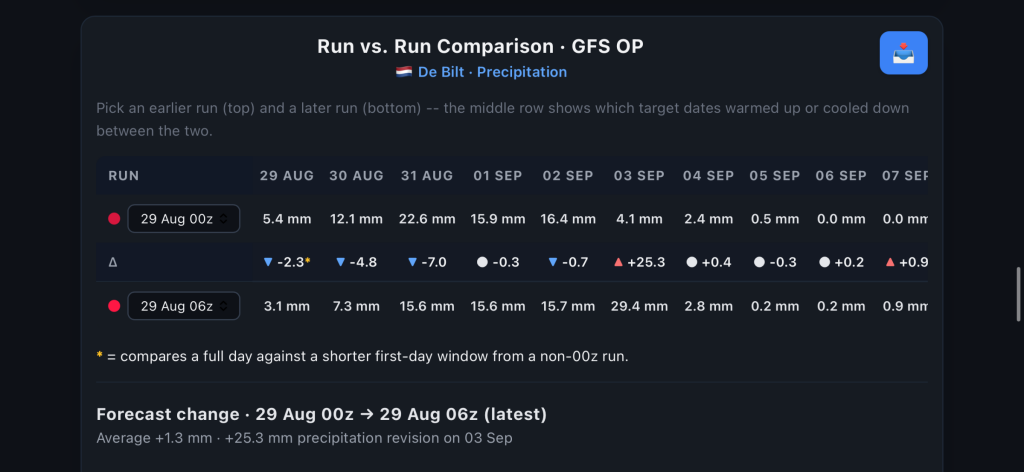The width and height of the screenshot is (1024, 472).
Task: Click the 29.4 mm value for 03 Sep
Action: click(x=639, y=306)
